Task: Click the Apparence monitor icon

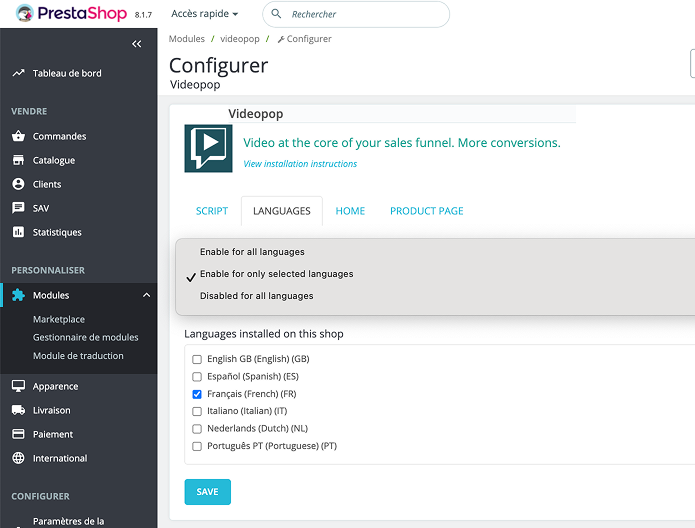Action: (x=18, y=386)
